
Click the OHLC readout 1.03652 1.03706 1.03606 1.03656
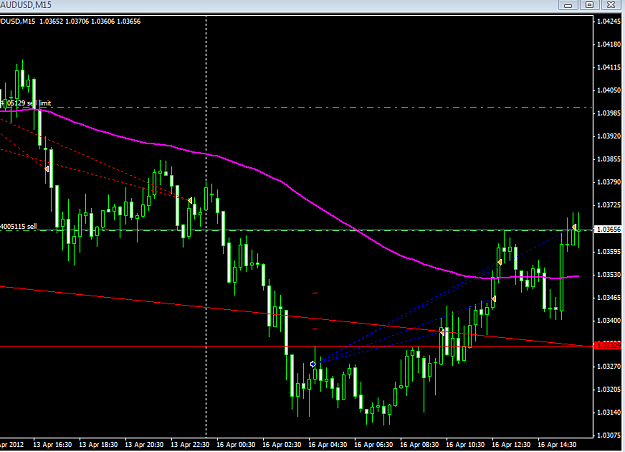(90, 22)
